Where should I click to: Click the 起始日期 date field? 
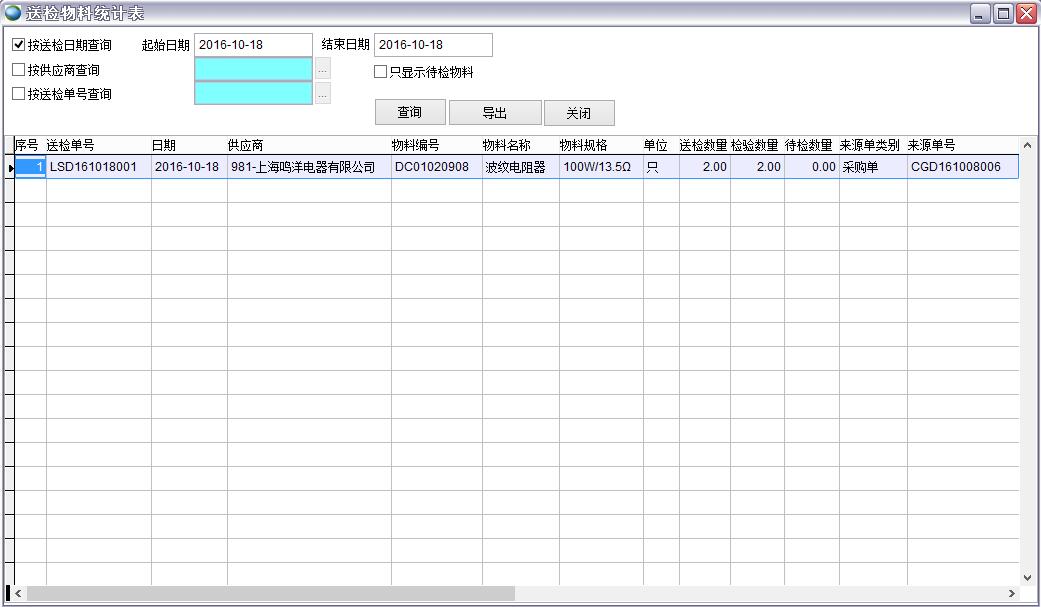coord(254,45)
